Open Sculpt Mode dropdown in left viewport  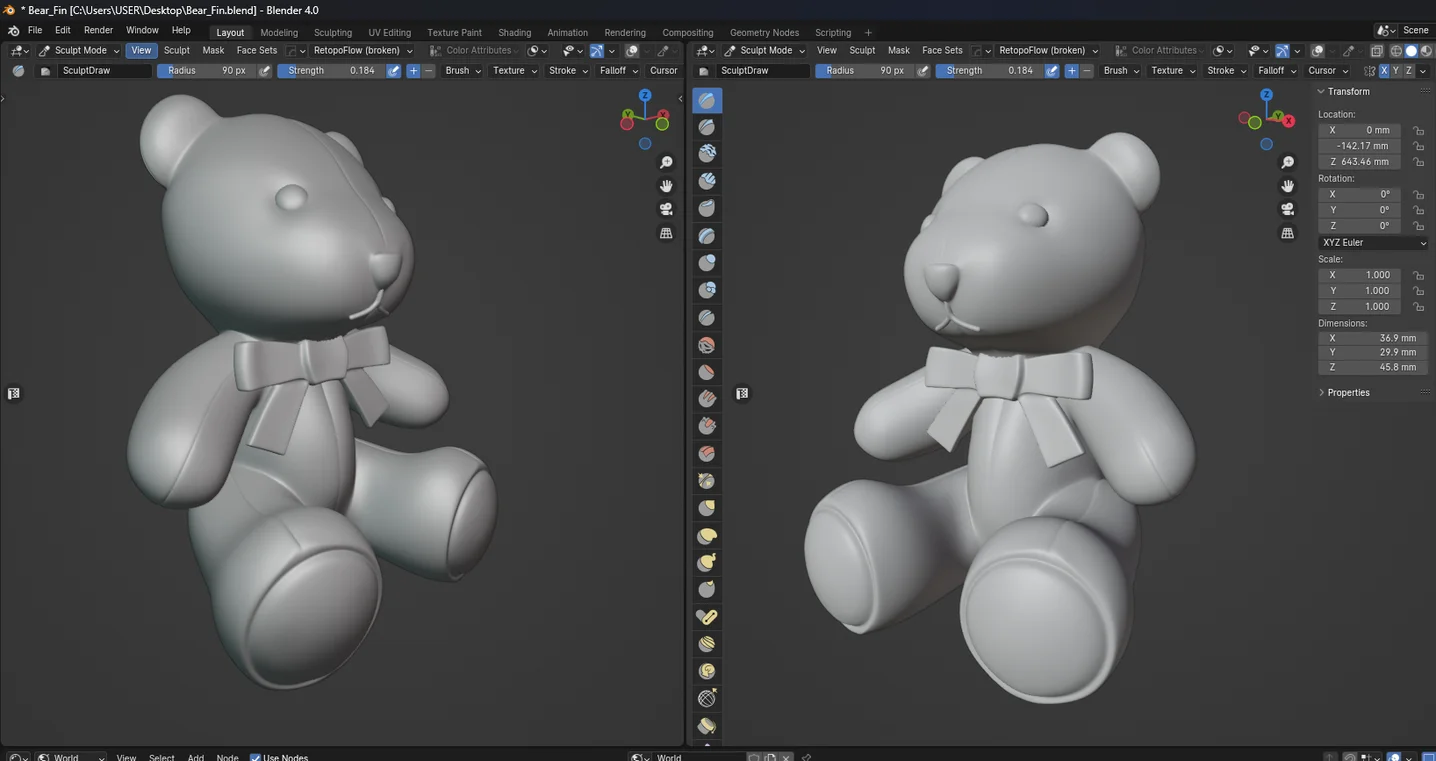click(x=80, y=51)
